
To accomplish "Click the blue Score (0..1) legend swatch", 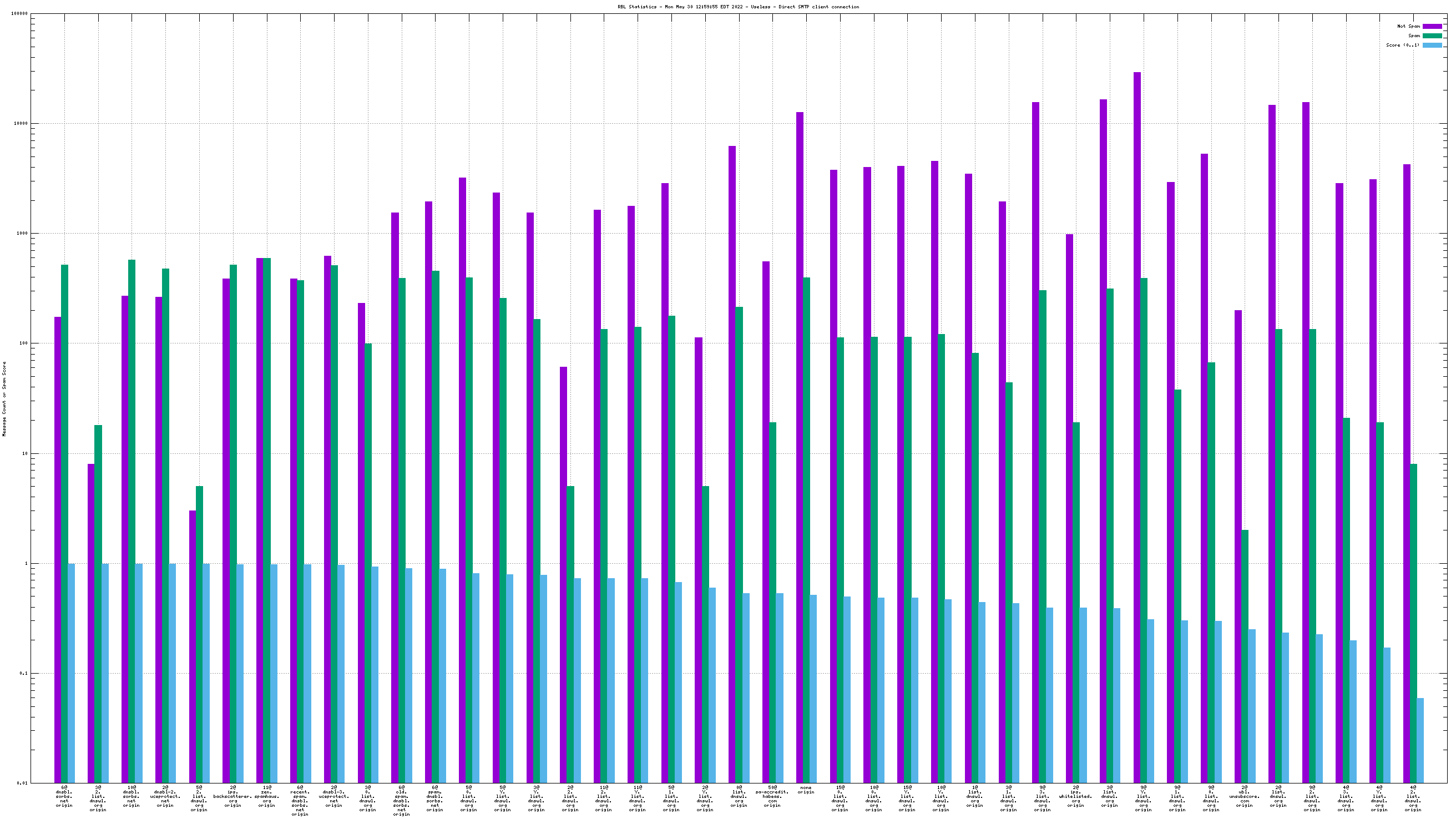I will click(1432, 45).
